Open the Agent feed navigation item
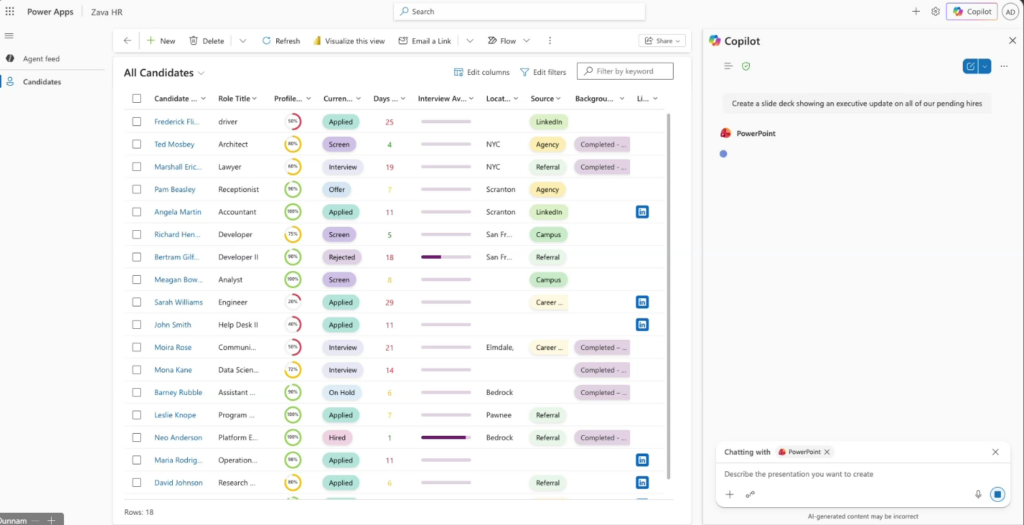The height and width of the screenshot is (525, 1024). [x=41, y=59]
